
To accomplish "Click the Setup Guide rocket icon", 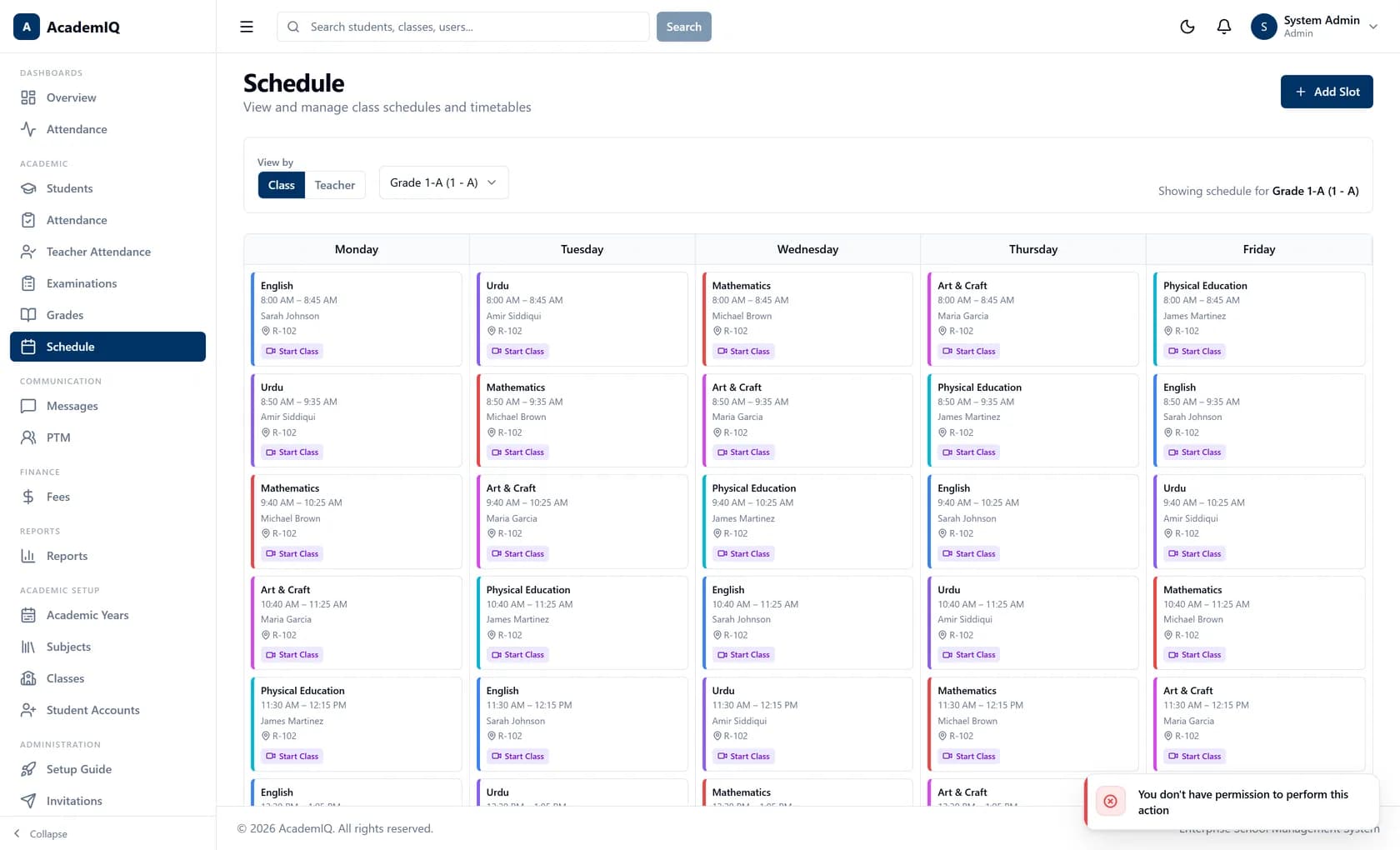I will (x=28, y=769).
